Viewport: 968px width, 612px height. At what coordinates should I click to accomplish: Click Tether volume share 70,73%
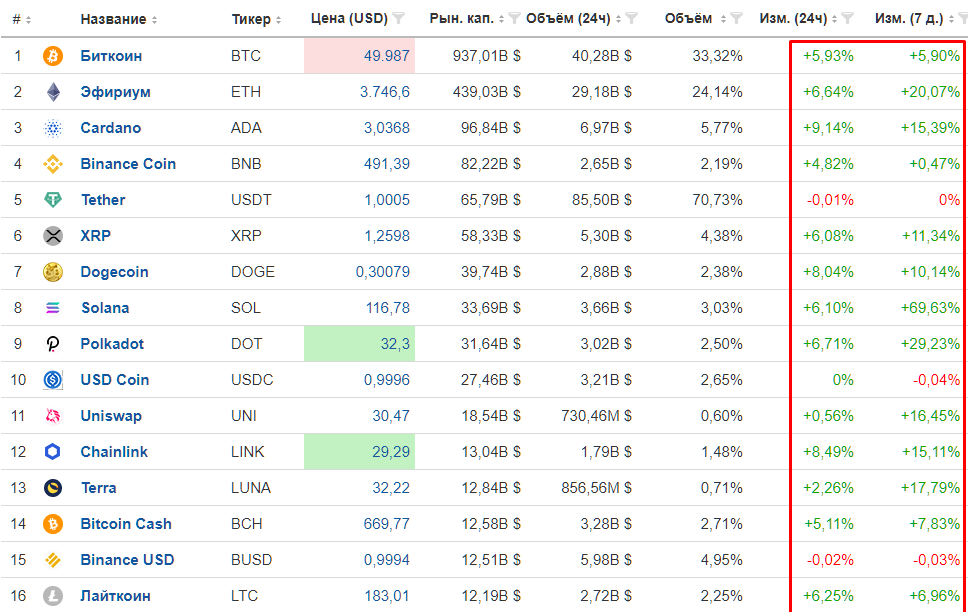717,200
